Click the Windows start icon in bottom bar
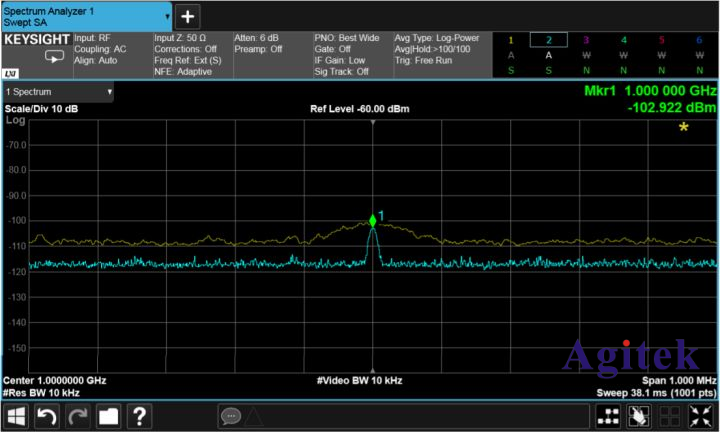The height and width of the screenshot is (432, 720). pyautogui.click(x=16, y=415)
